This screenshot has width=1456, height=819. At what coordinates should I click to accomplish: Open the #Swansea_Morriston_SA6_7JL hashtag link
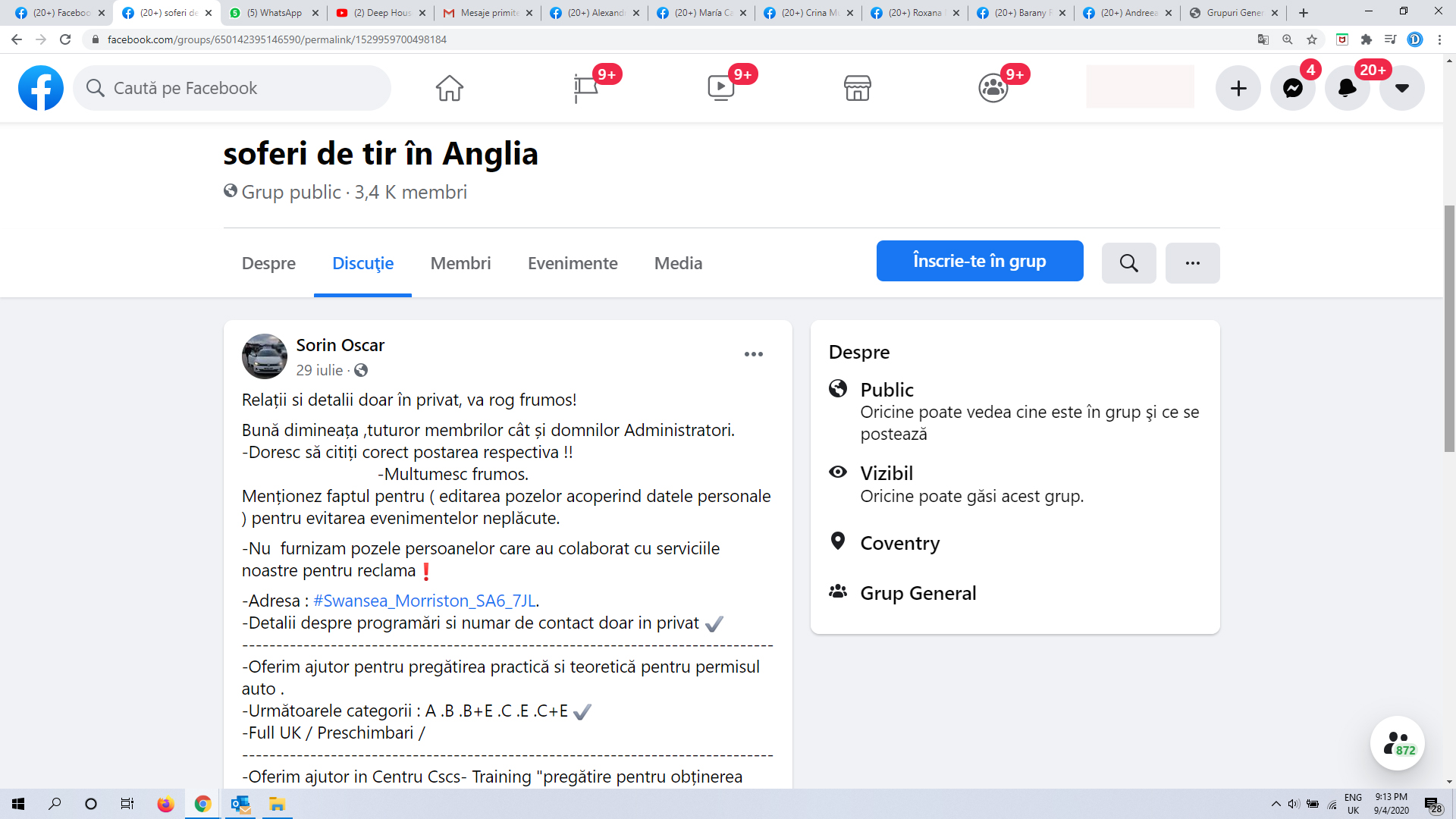pyautogui.click(x=425, y=601)
